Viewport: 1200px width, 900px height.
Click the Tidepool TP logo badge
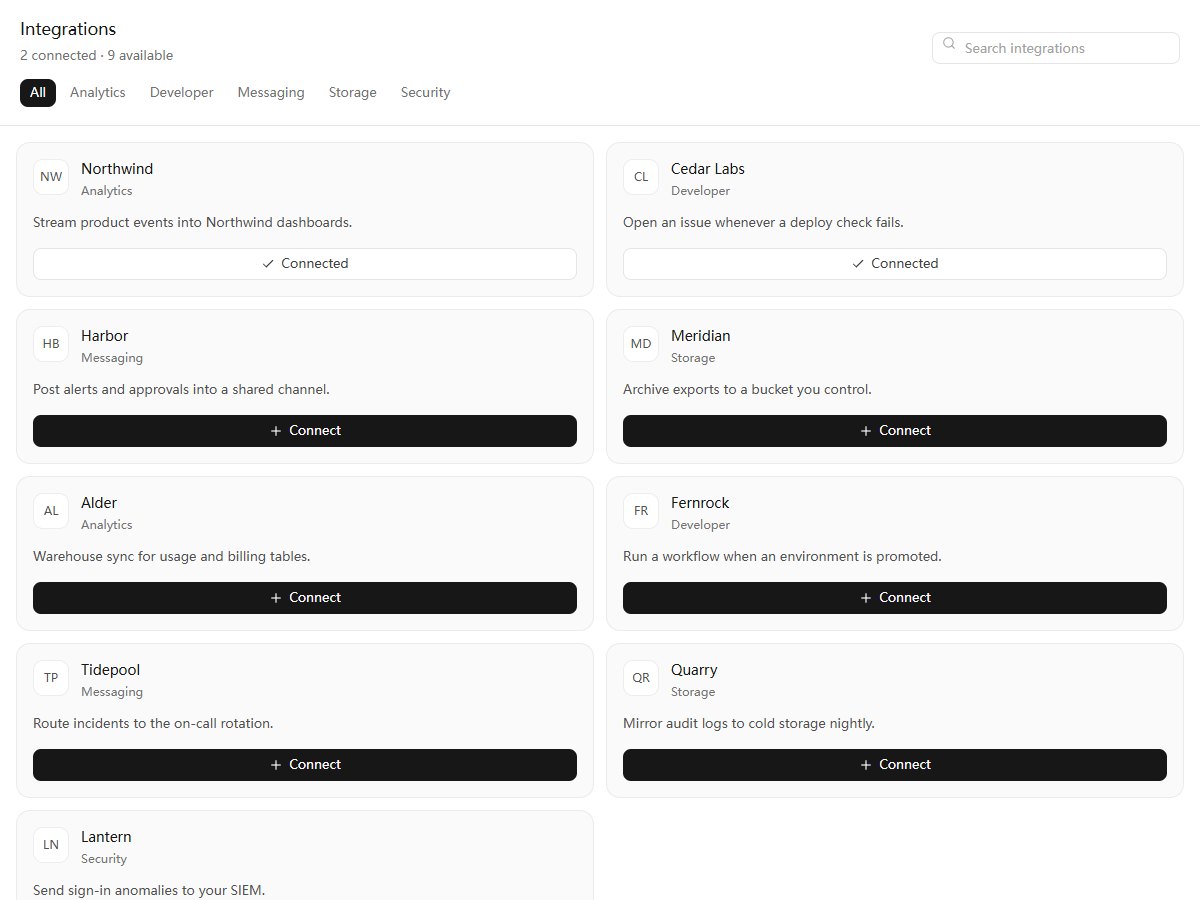[x=51, y=678]
